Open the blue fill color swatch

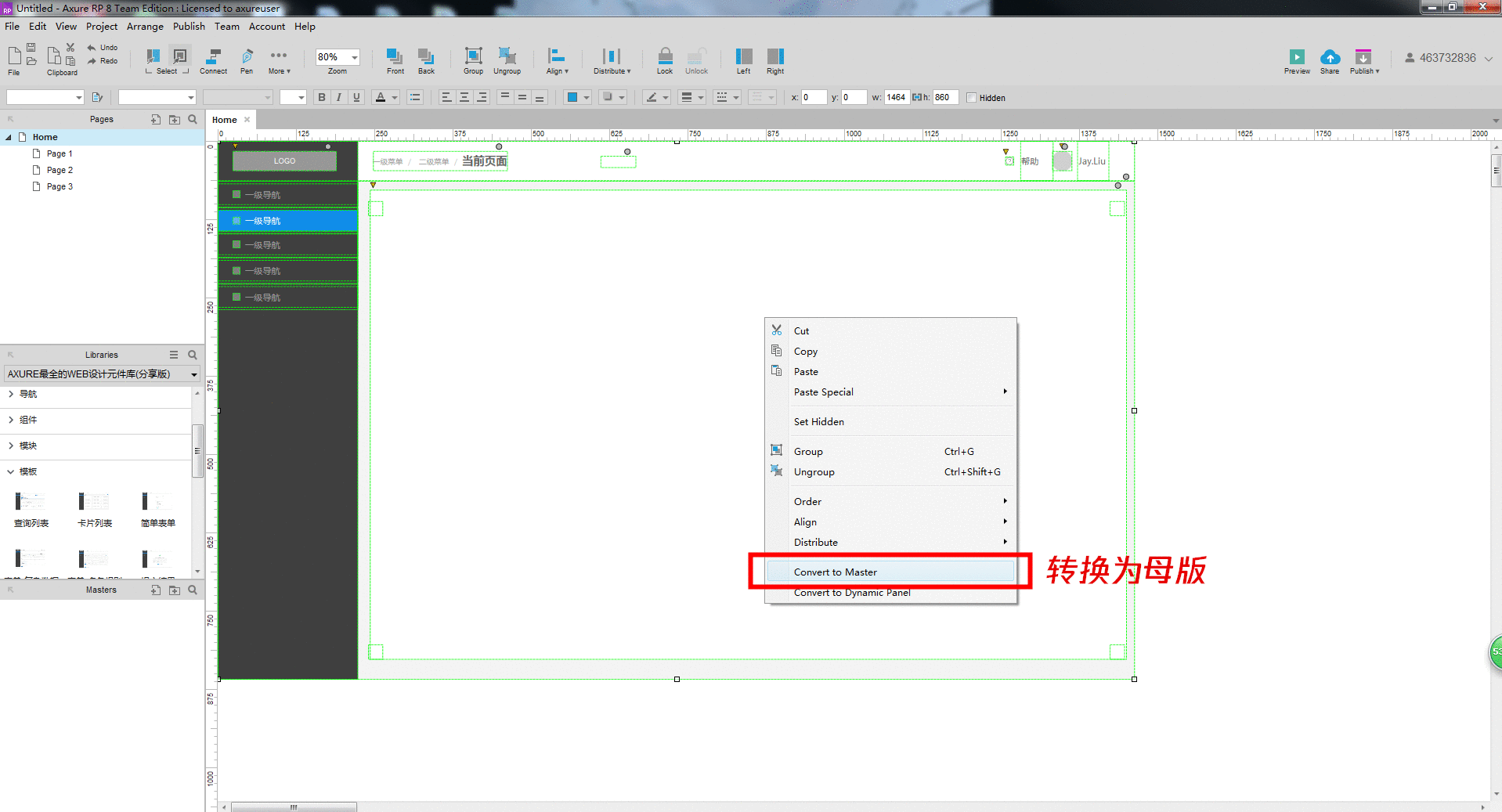click(x=572, y=98)
